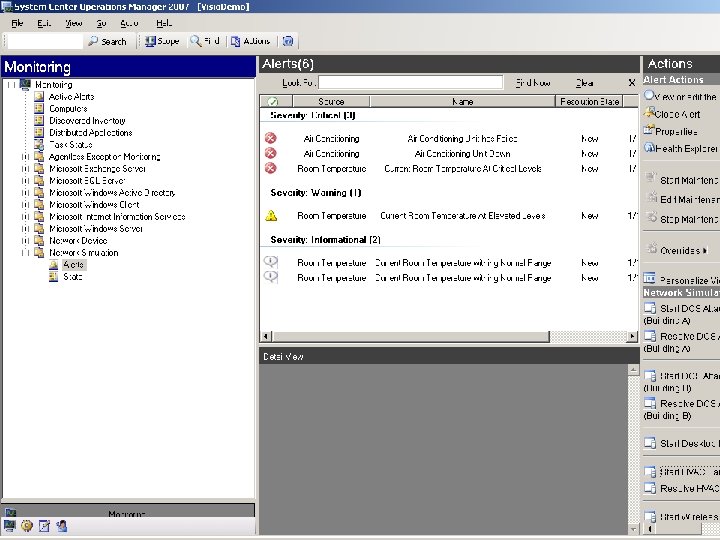
Task: Open the Scope toolbar button
Action: tap(162, 41)
